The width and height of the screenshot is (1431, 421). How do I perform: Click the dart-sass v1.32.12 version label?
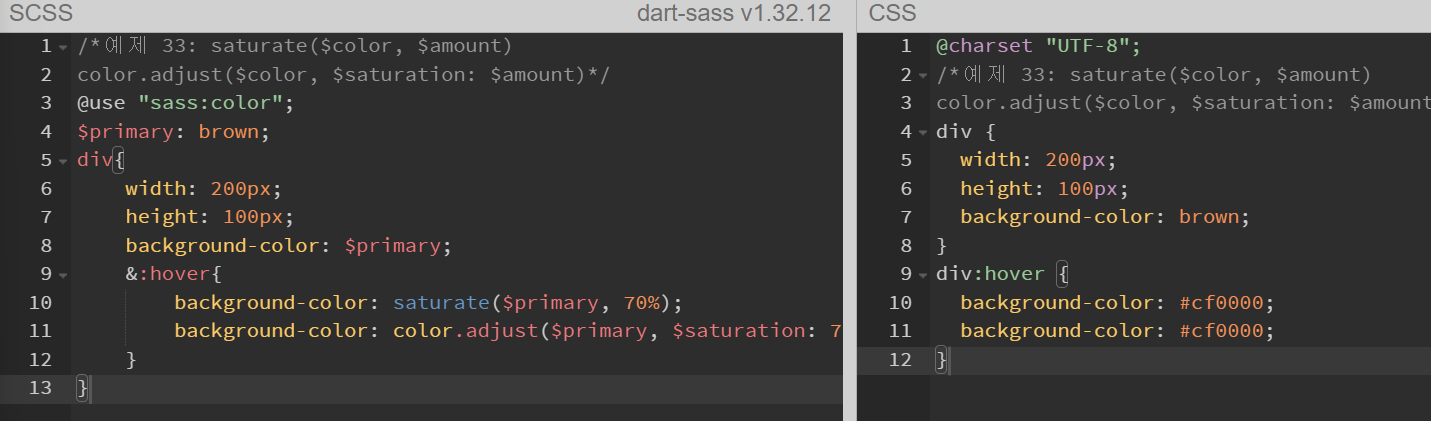734,14
